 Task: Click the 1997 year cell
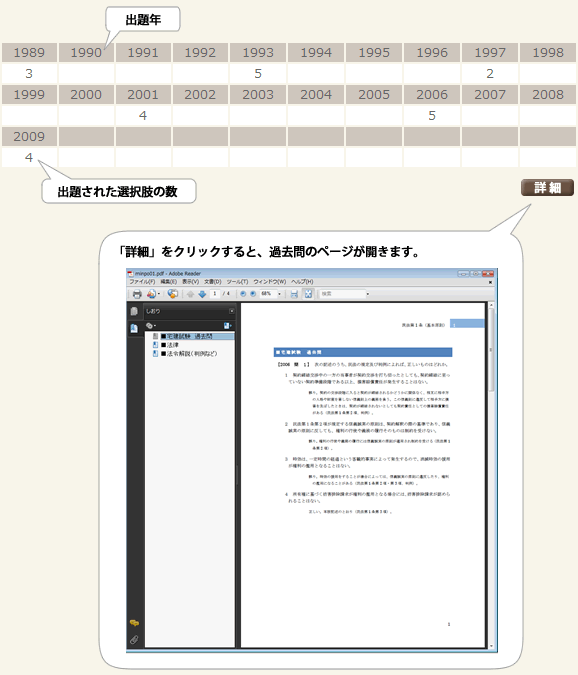point(490,53)
